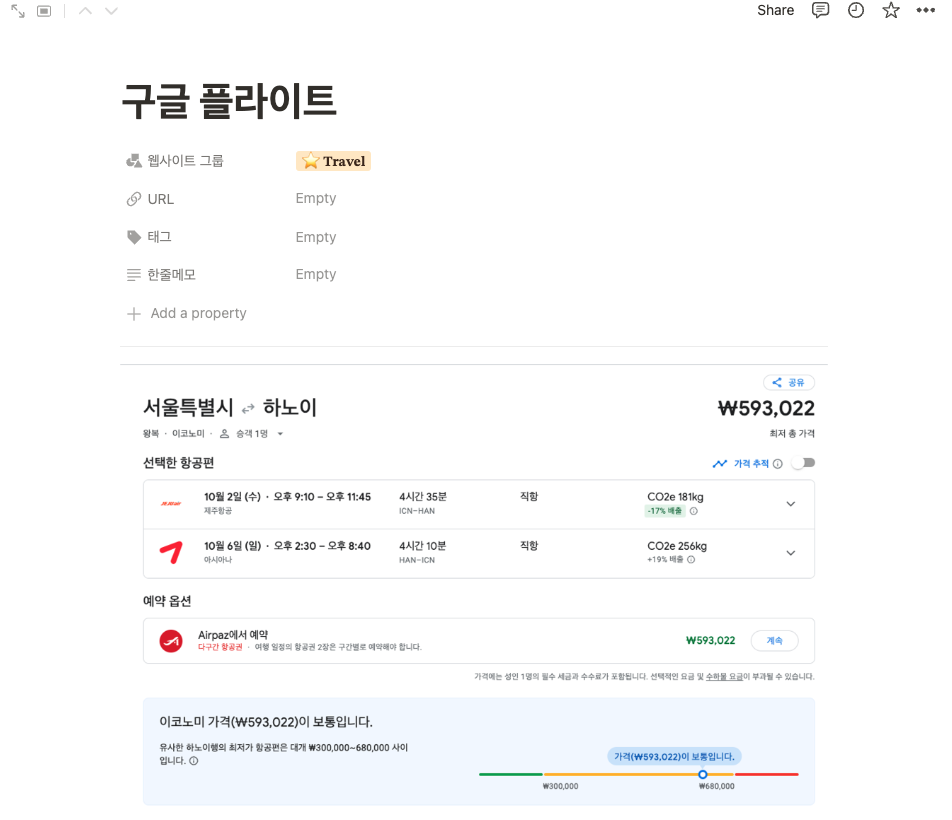Open the comments panel icon
This screenshot has height=820, width=952.
point(820,10)
